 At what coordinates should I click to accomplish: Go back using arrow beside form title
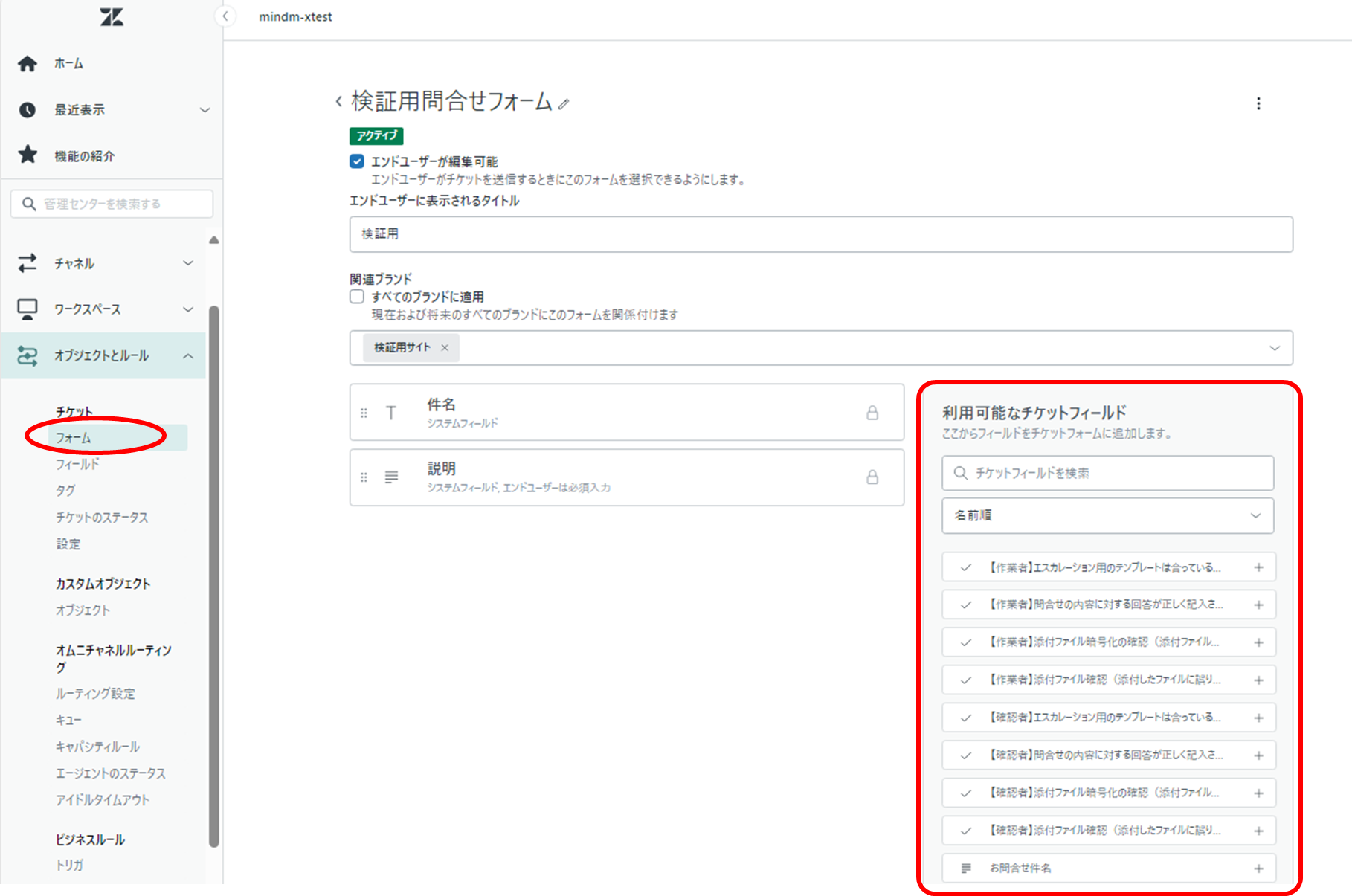(x=339, y=101)
